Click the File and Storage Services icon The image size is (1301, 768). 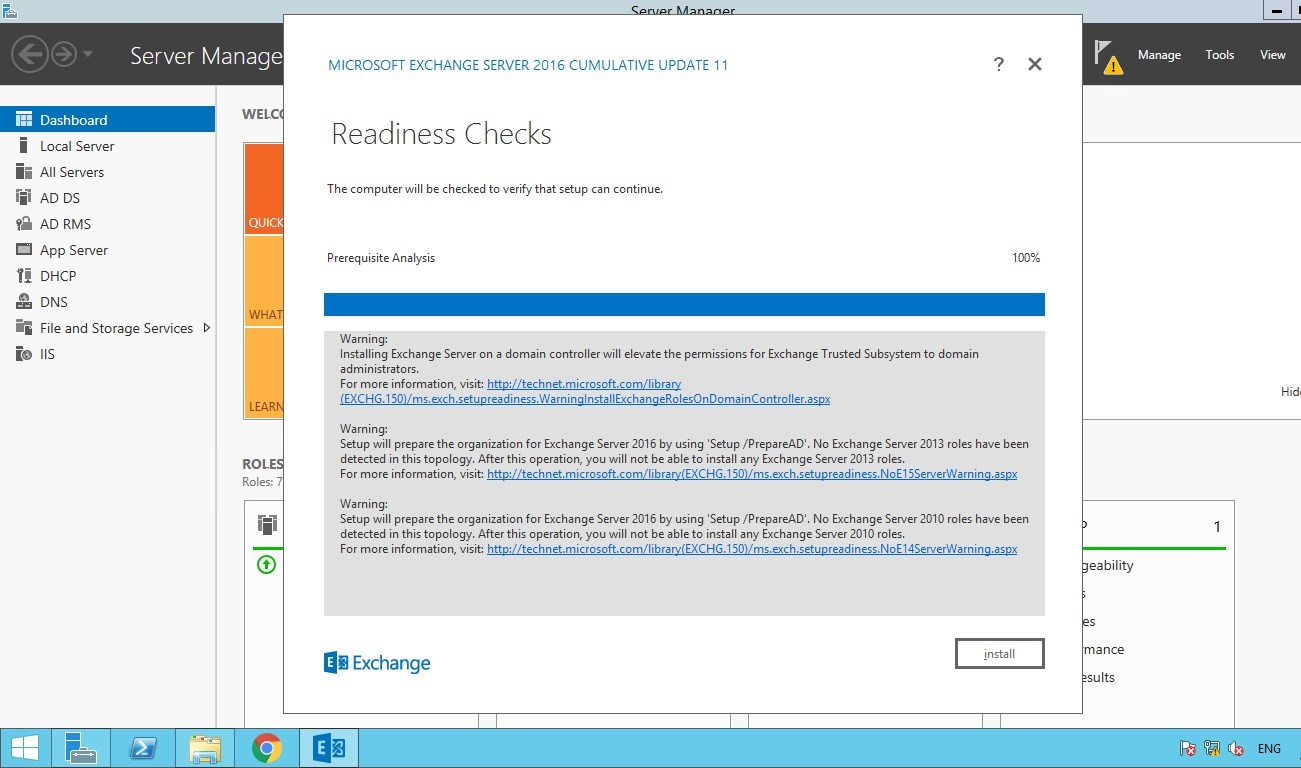pos(23,328)
